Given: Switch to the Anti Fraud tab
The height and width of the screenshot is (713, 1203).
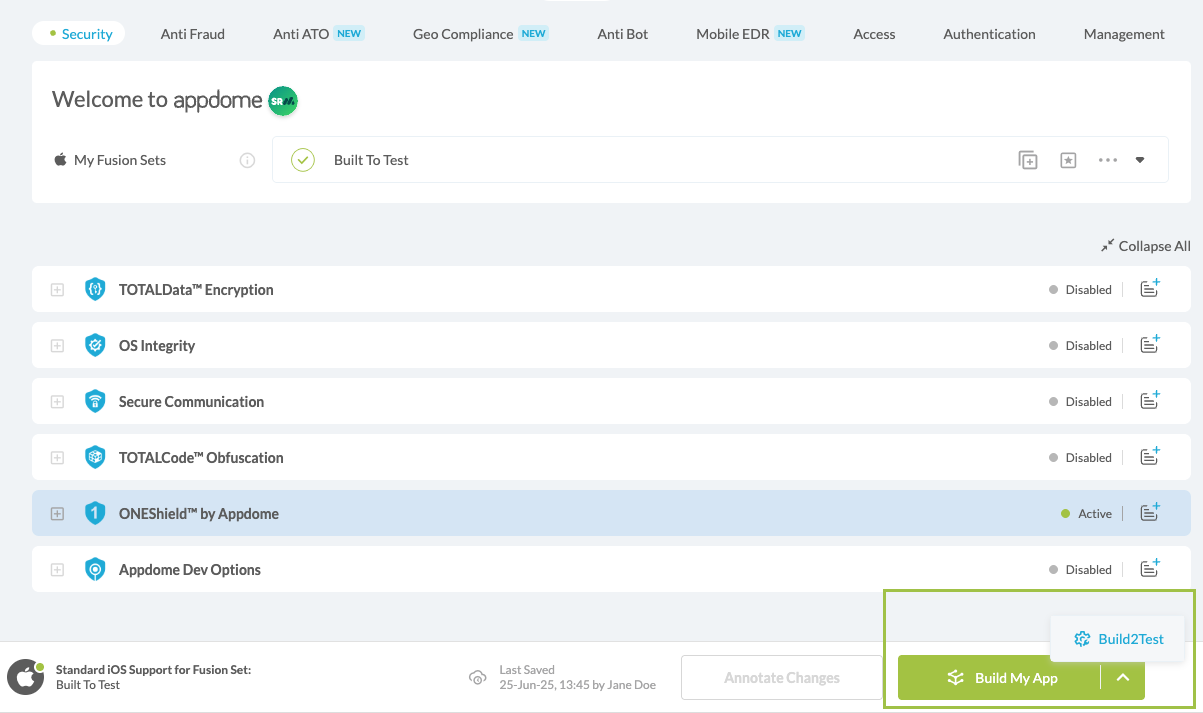Looking at the screenshot, I should click(192, 33).
